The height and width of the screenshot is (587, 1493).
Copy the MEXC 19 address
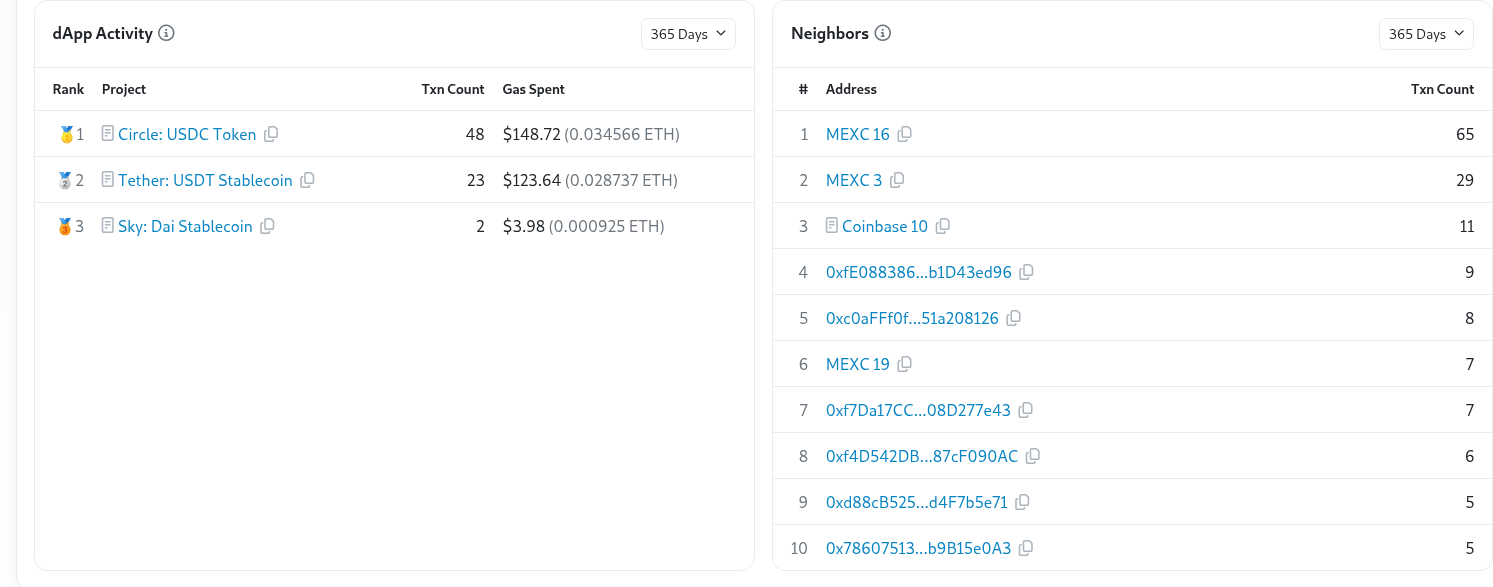coord(905,364)
